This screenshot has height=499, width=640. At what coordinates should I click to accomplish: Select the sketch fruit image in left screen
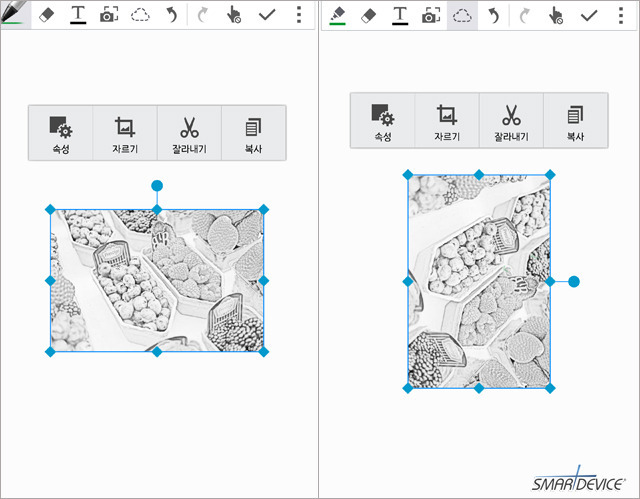(157, 281)
